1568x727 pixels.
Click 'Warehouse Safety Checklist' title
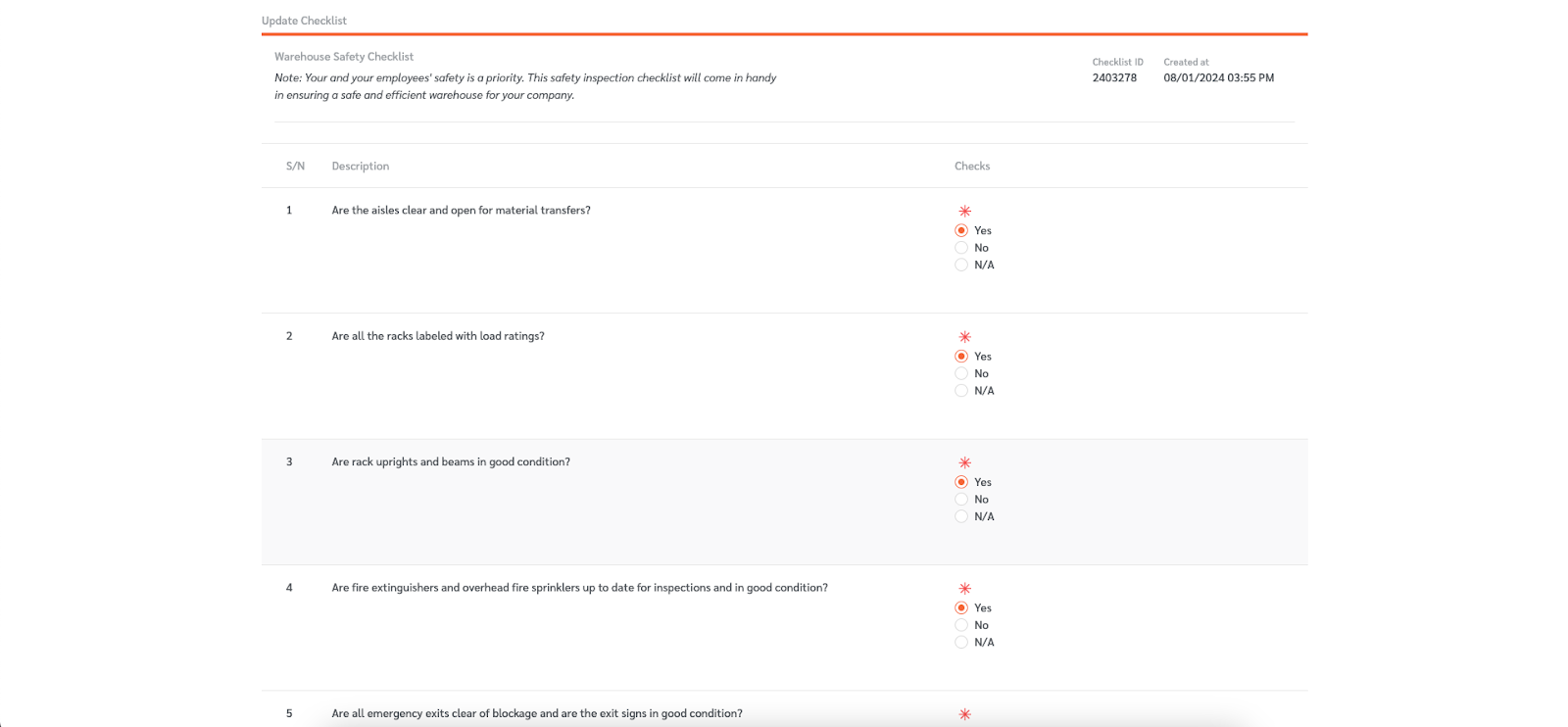pyautogui.click(x=344, y=57)
